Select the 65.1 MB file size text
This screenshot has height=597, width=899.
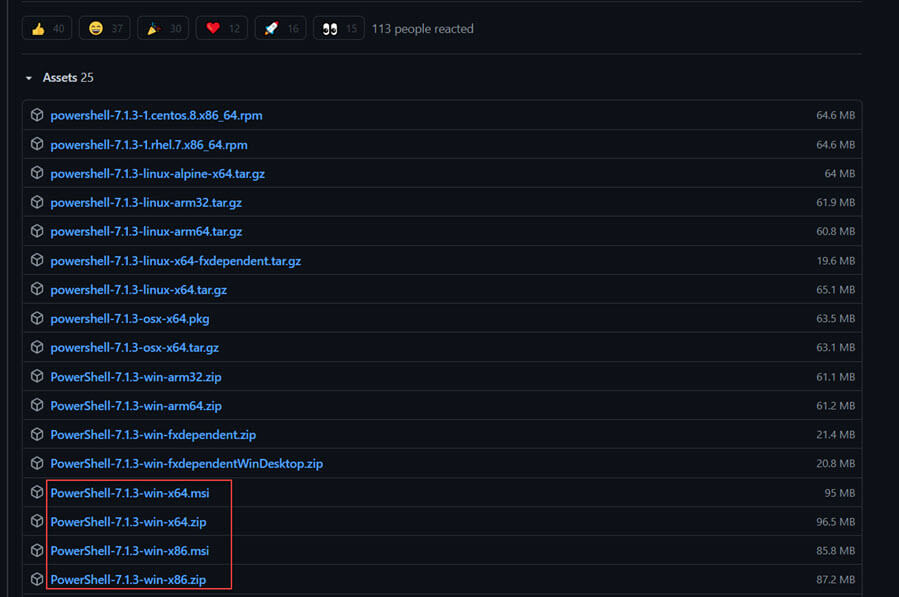pos(836,290)
